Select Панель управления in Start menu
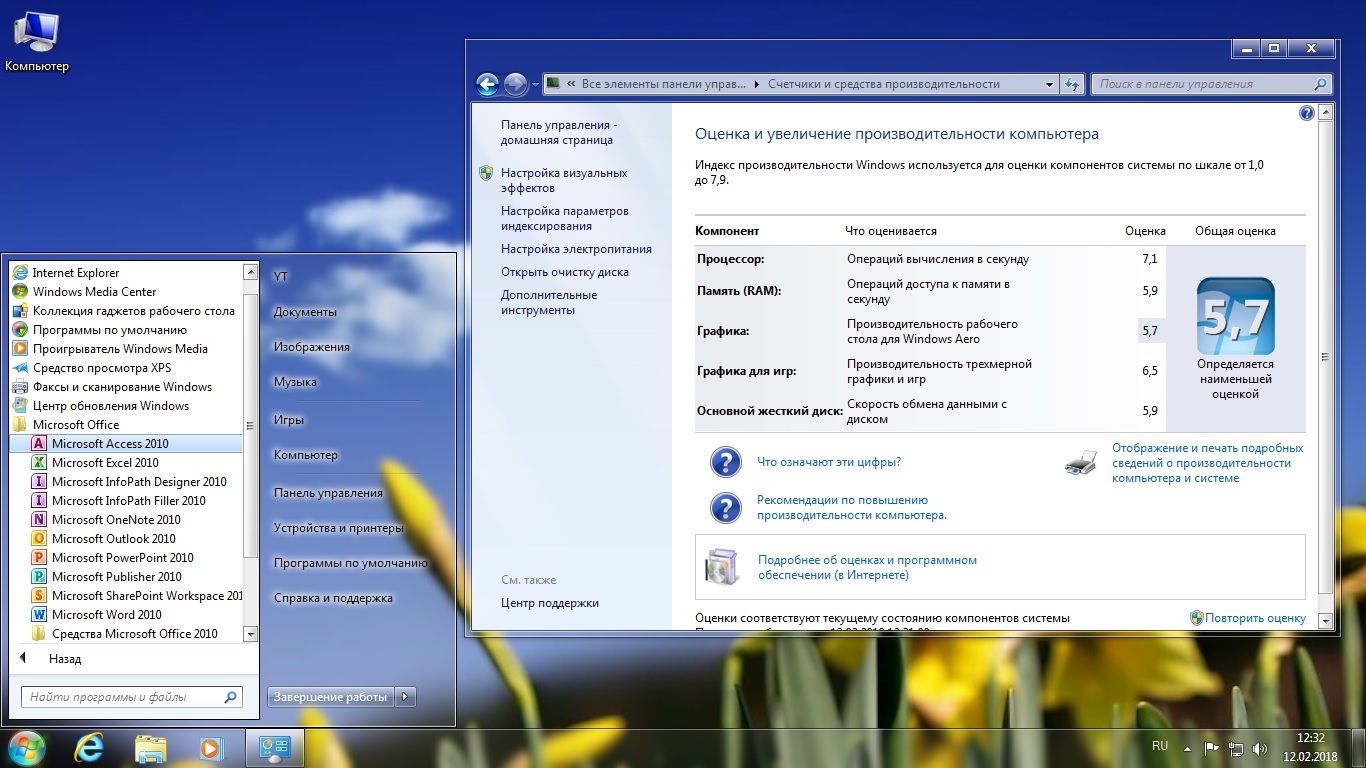The height and width of the screenshot is (768, 1366). (328, 493)
